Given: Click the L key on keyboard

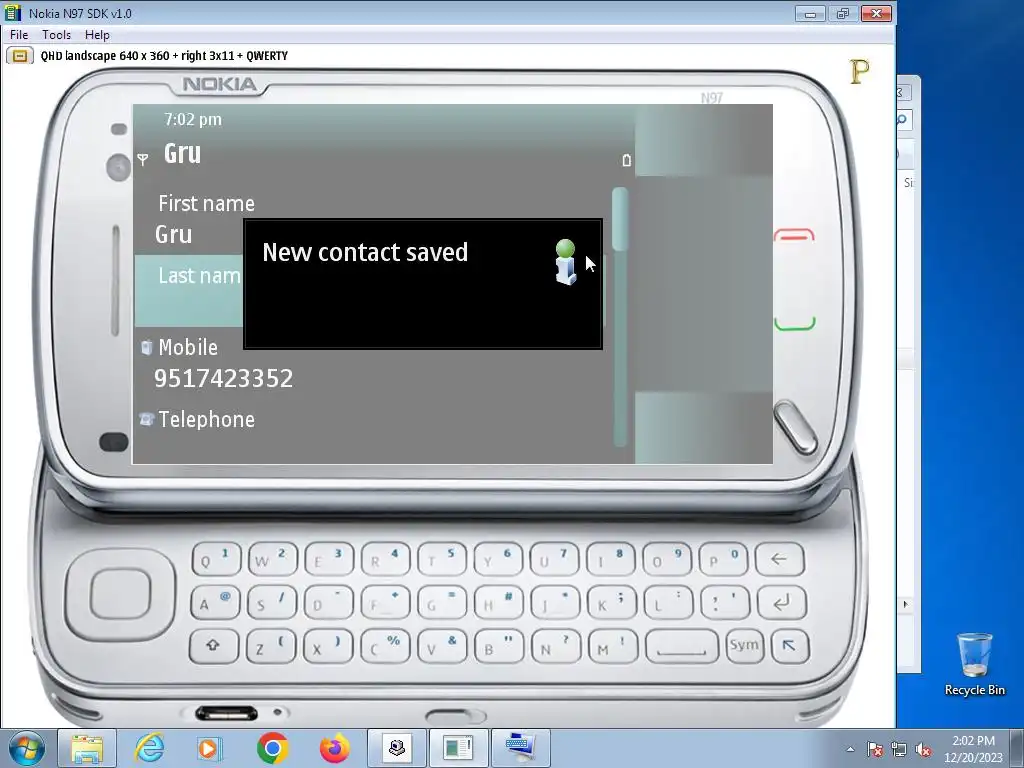Looking at the screenshot, I should pos(668,602).
